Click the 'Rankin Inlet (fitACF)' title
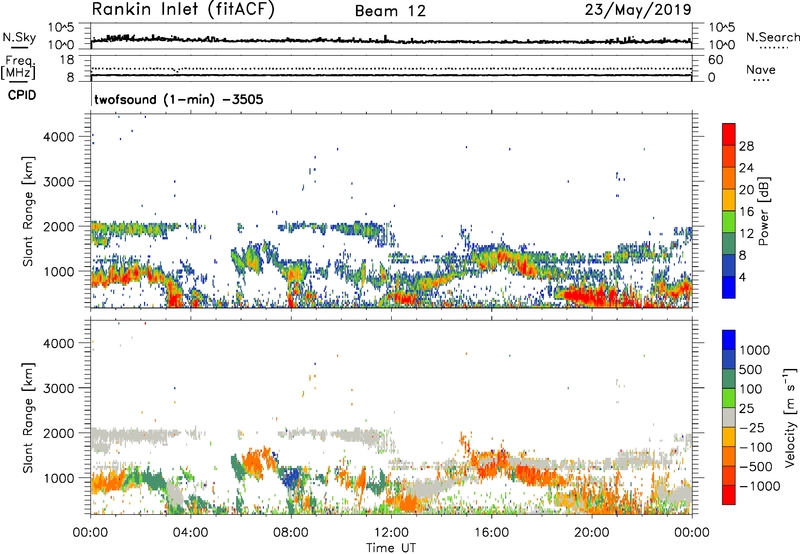The height and width of the screenshot is (554, 800). tap(183, 10)
